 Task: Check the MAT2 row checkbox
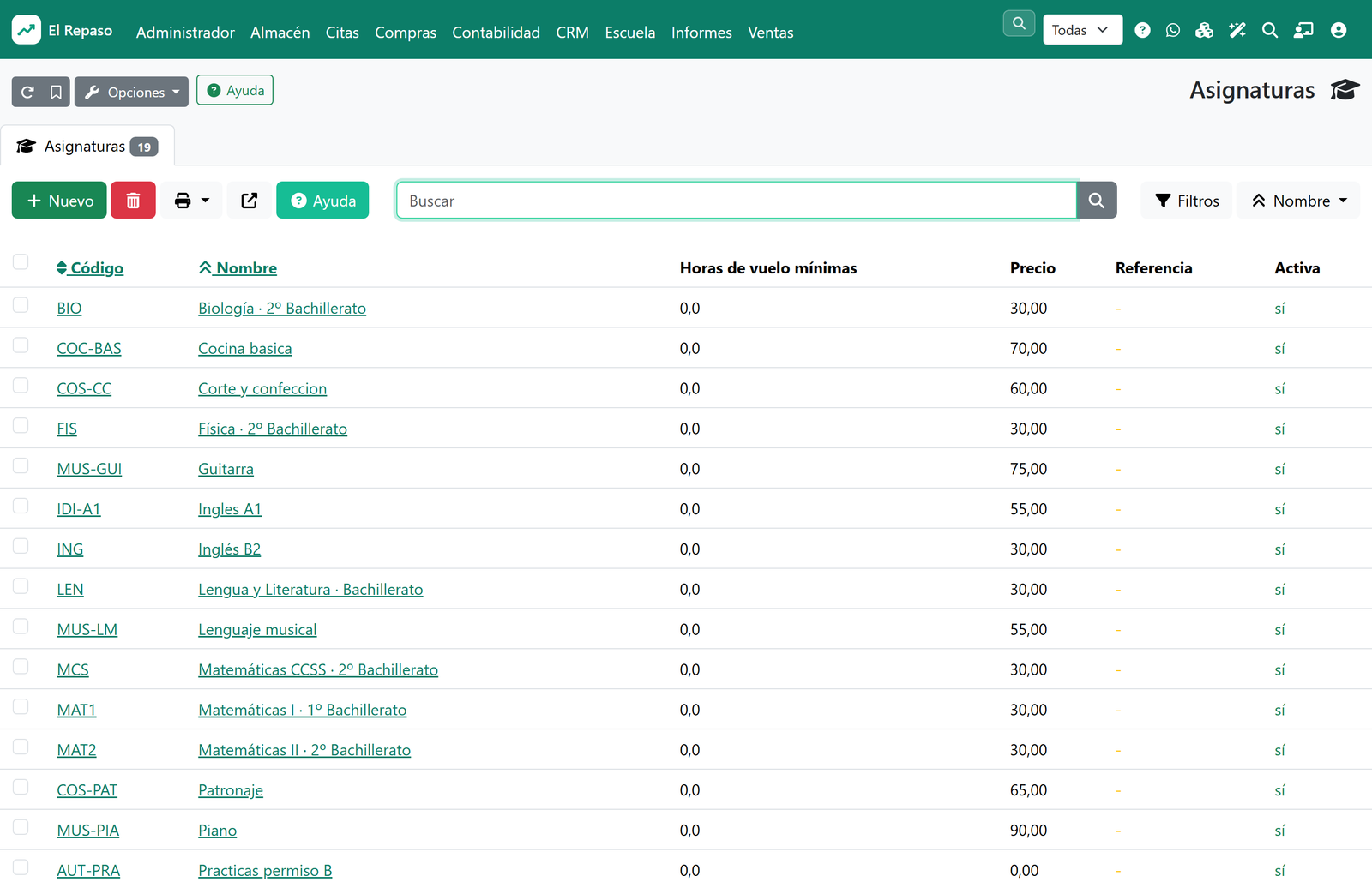(x=21, y=747)
